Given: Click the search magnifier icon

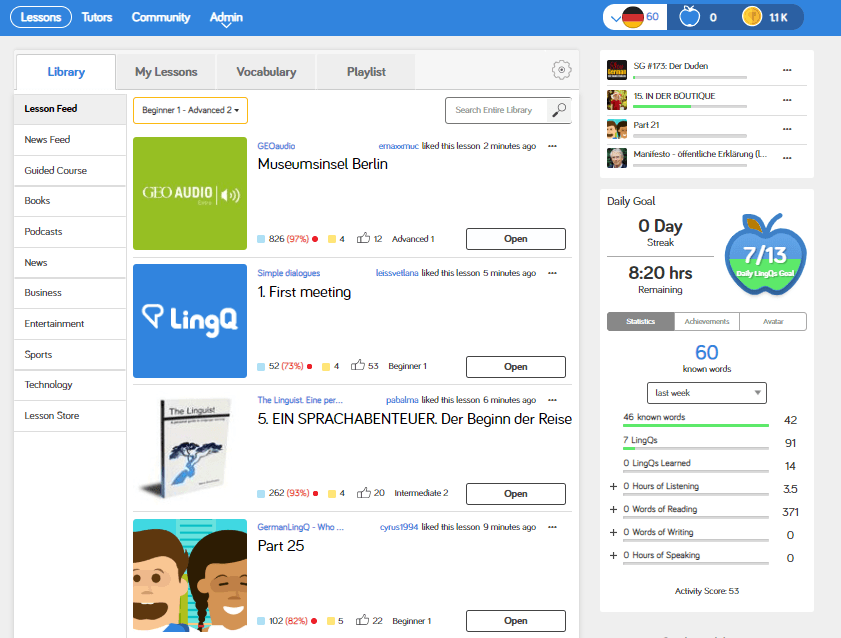Looking at the screenshot, I should point(559,110).
